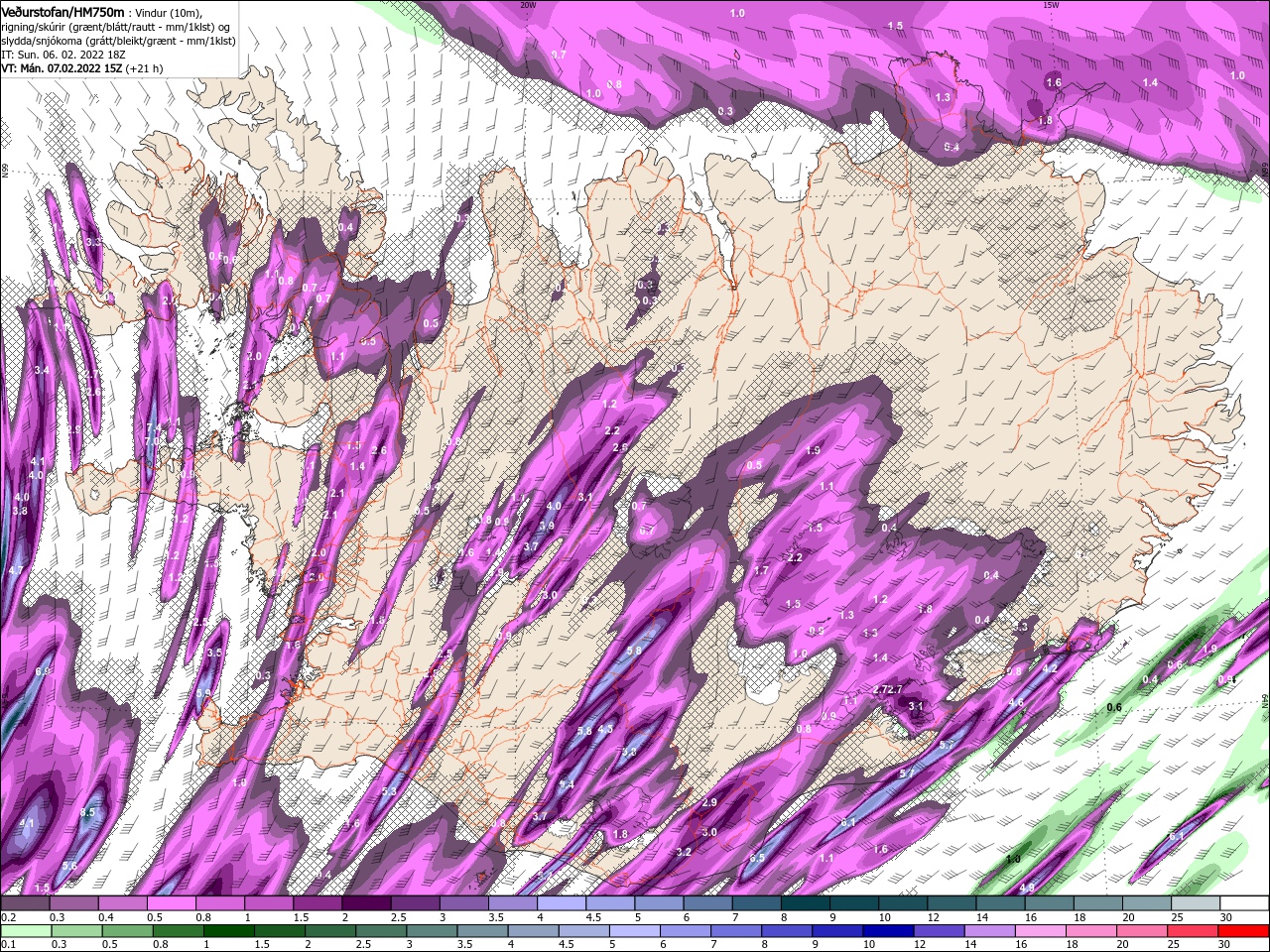
Task: Click the blue 8–9 swatch in lower legend row
Action: pos(787,930)
